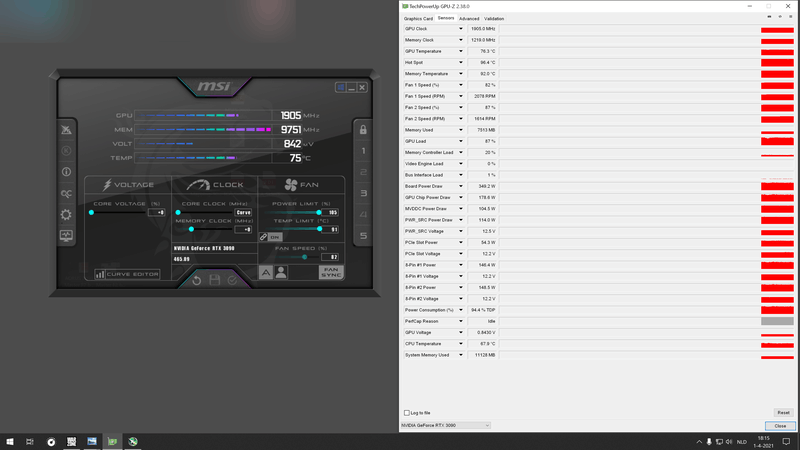Click the Voltage panel header in Afterburner
800x450 pixels.
tap(128, 185)
